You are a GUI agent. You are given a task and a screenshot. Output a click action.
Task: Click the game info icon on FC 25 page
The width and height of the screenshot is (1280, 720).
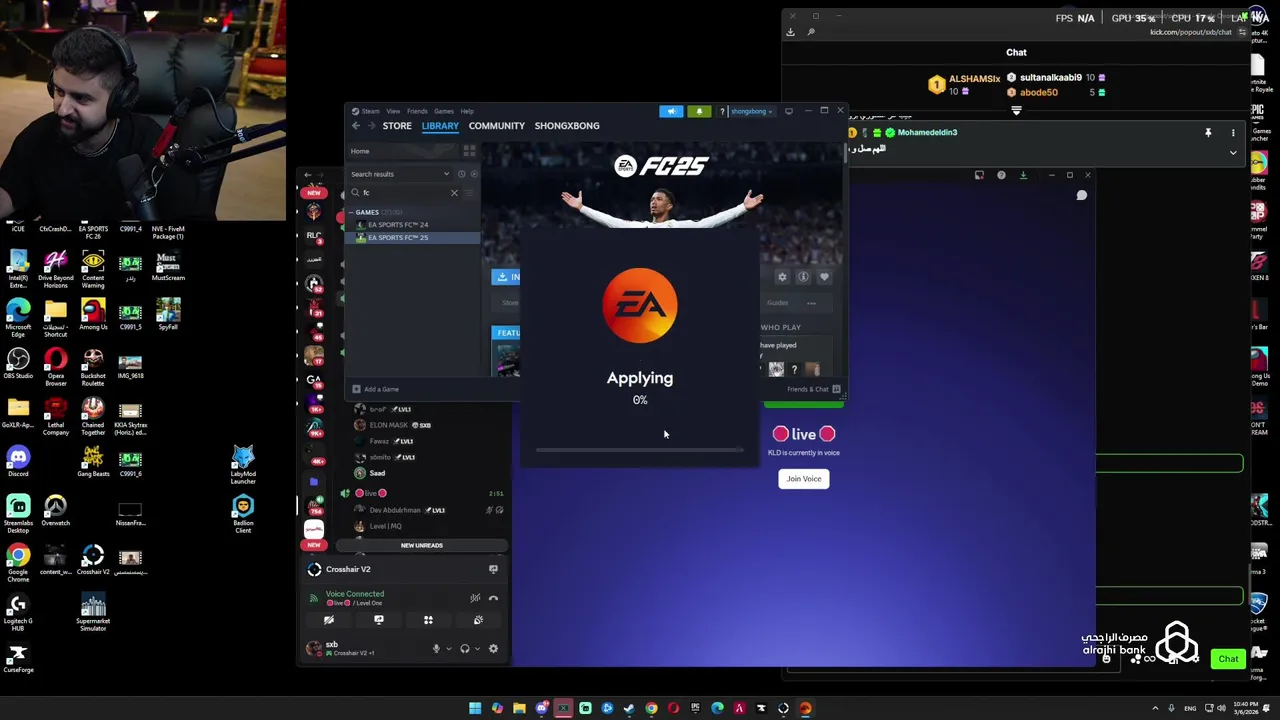point(803,277)
